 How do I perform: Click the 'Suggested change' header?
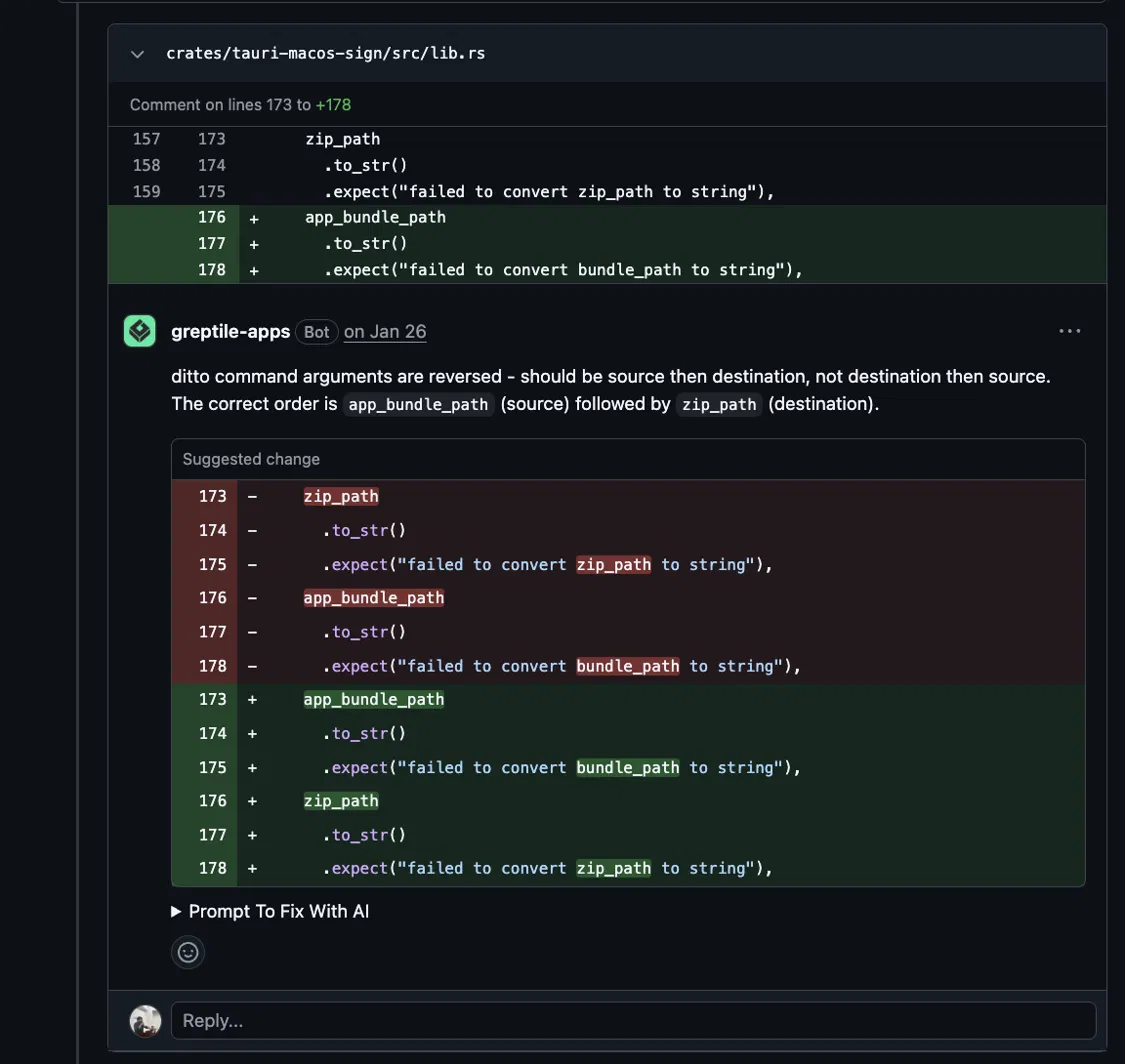pos(251,459)
